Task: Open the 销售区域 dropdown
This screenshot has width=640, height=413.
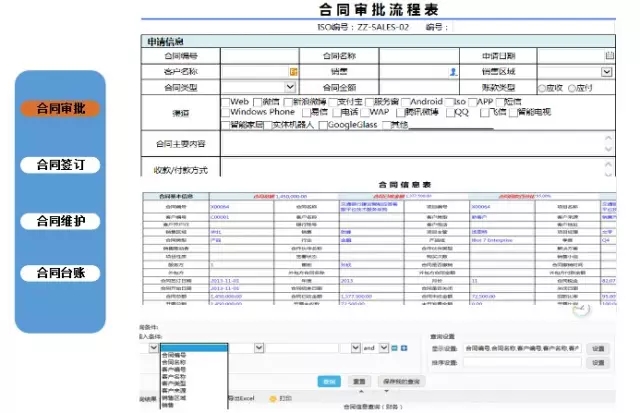Action: (607, 72)
